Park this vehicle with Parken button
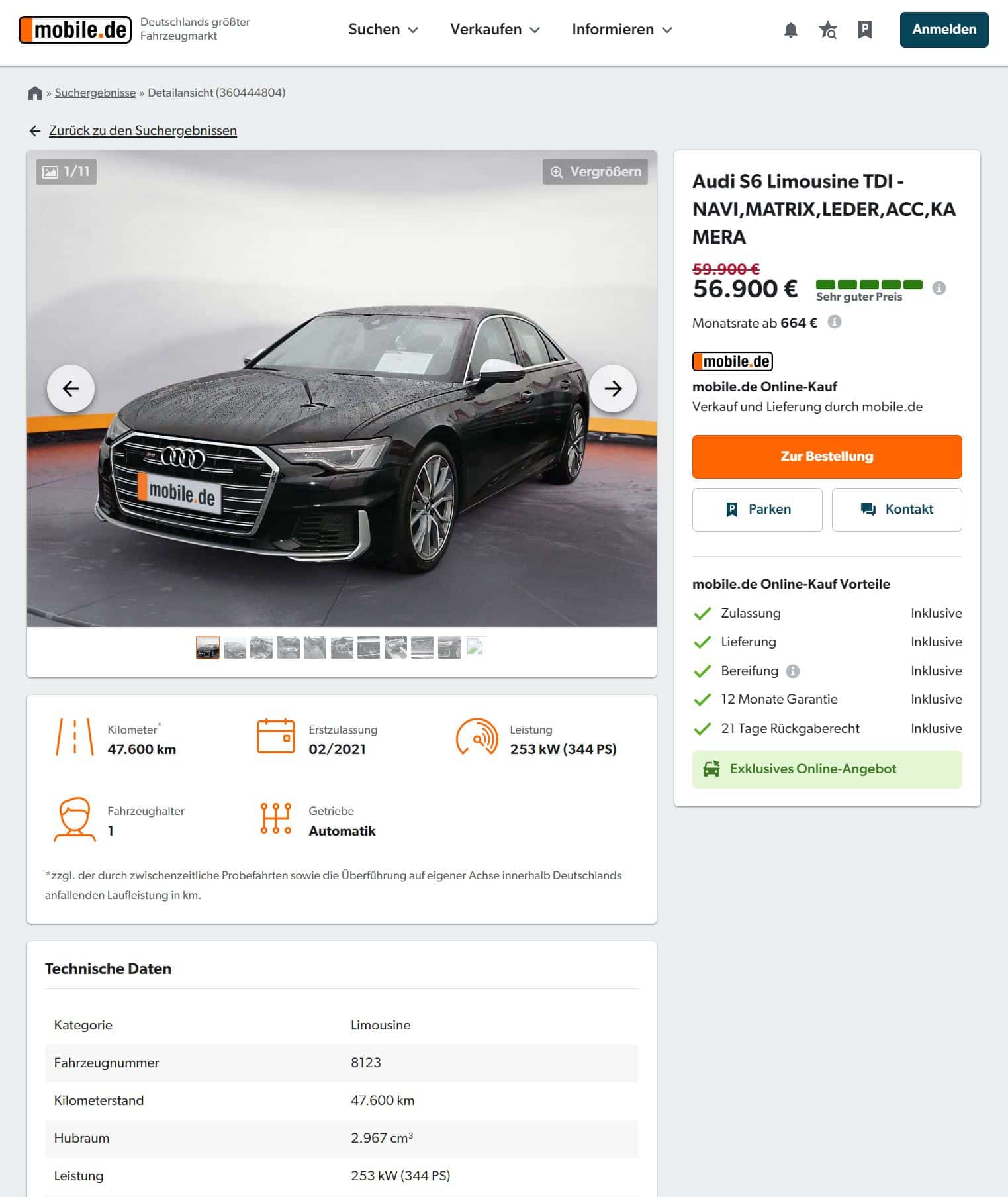This screenshot has height=1197, width=1008. point(757,510)
